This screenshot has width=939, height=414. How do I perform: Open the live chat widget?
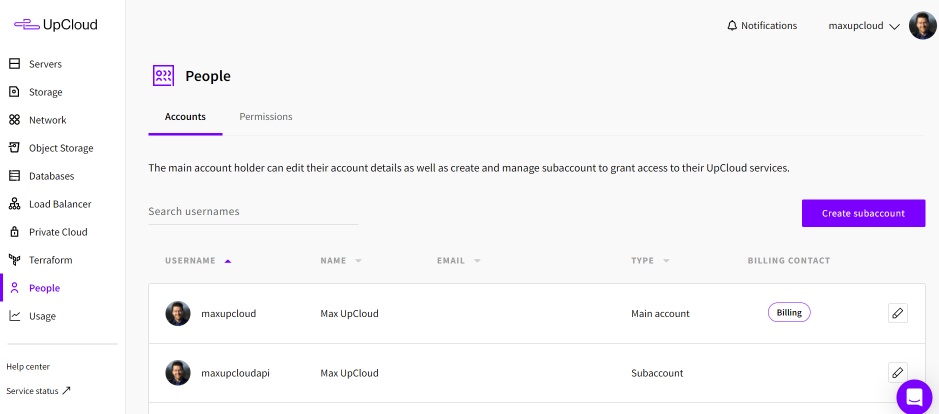(914, 396)
